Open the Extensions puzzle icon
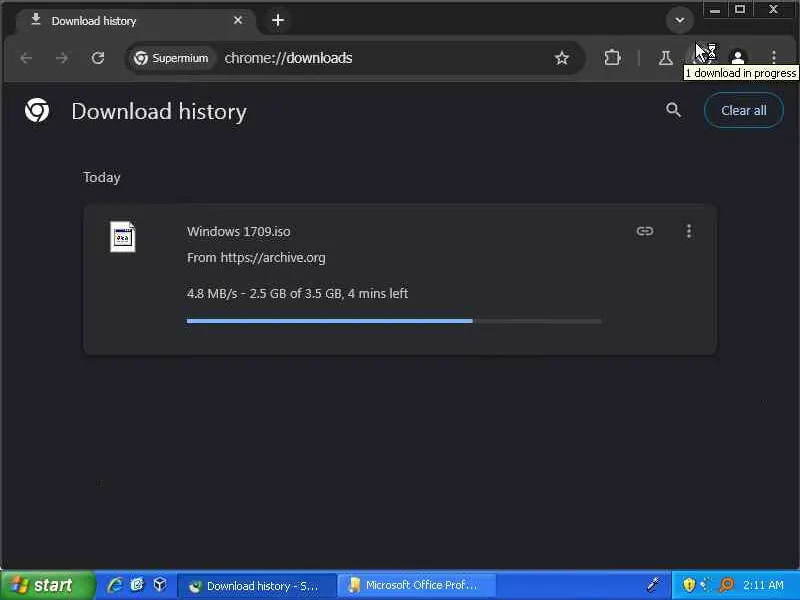 (612, 58)
